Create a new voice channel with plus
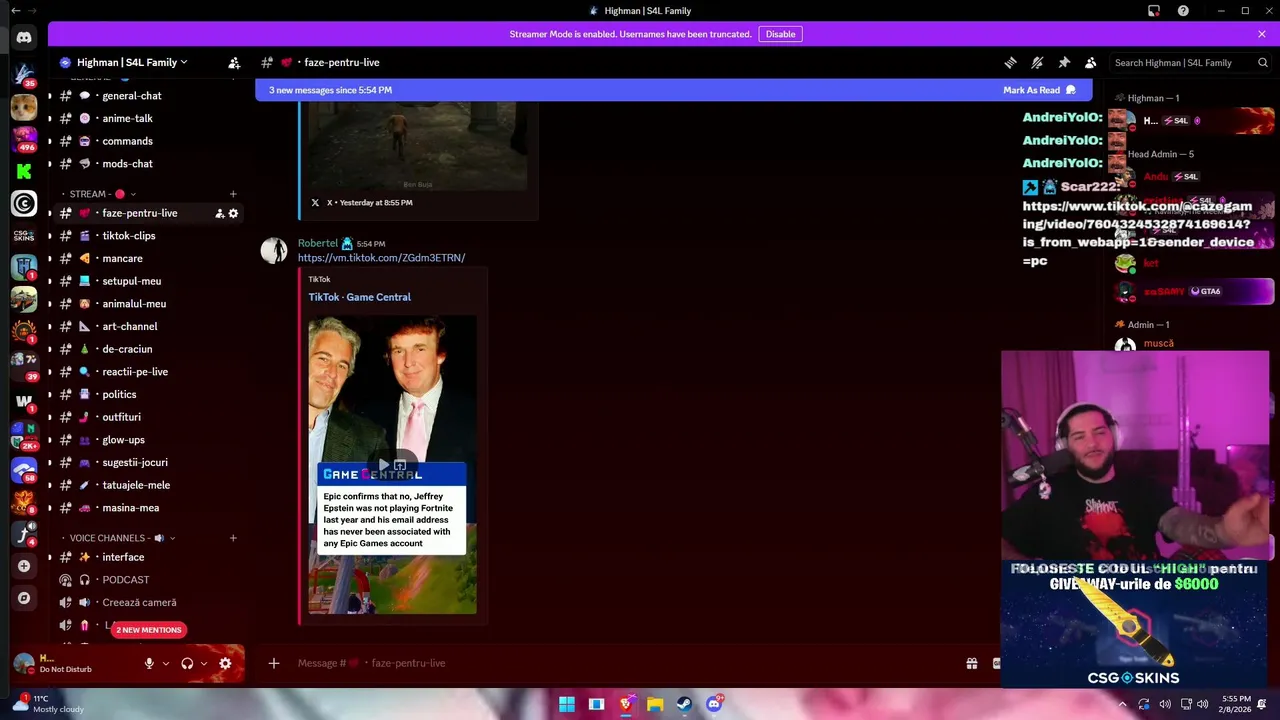 click(x=233, y=538)
